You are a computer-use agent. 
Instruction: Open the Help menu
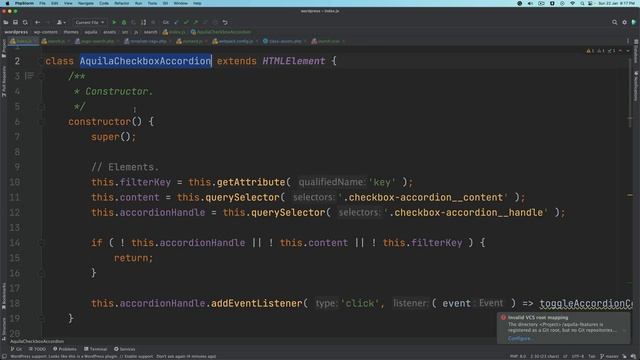(197, 3)
